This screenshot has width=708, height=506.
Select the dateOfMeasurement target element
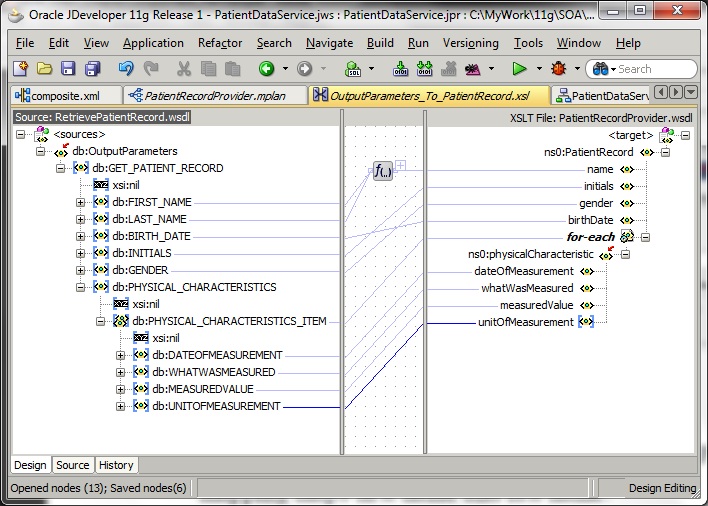(x=524, y=271)
